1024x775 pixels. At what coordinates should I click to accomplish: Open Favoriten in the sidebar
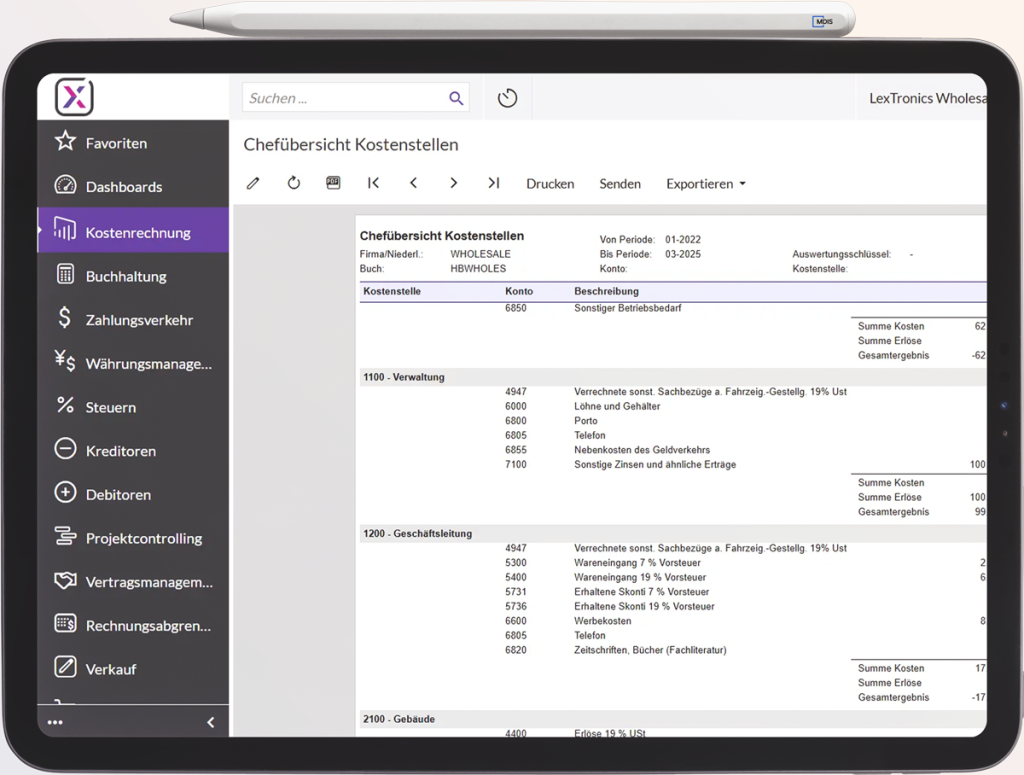click(116, 143)
